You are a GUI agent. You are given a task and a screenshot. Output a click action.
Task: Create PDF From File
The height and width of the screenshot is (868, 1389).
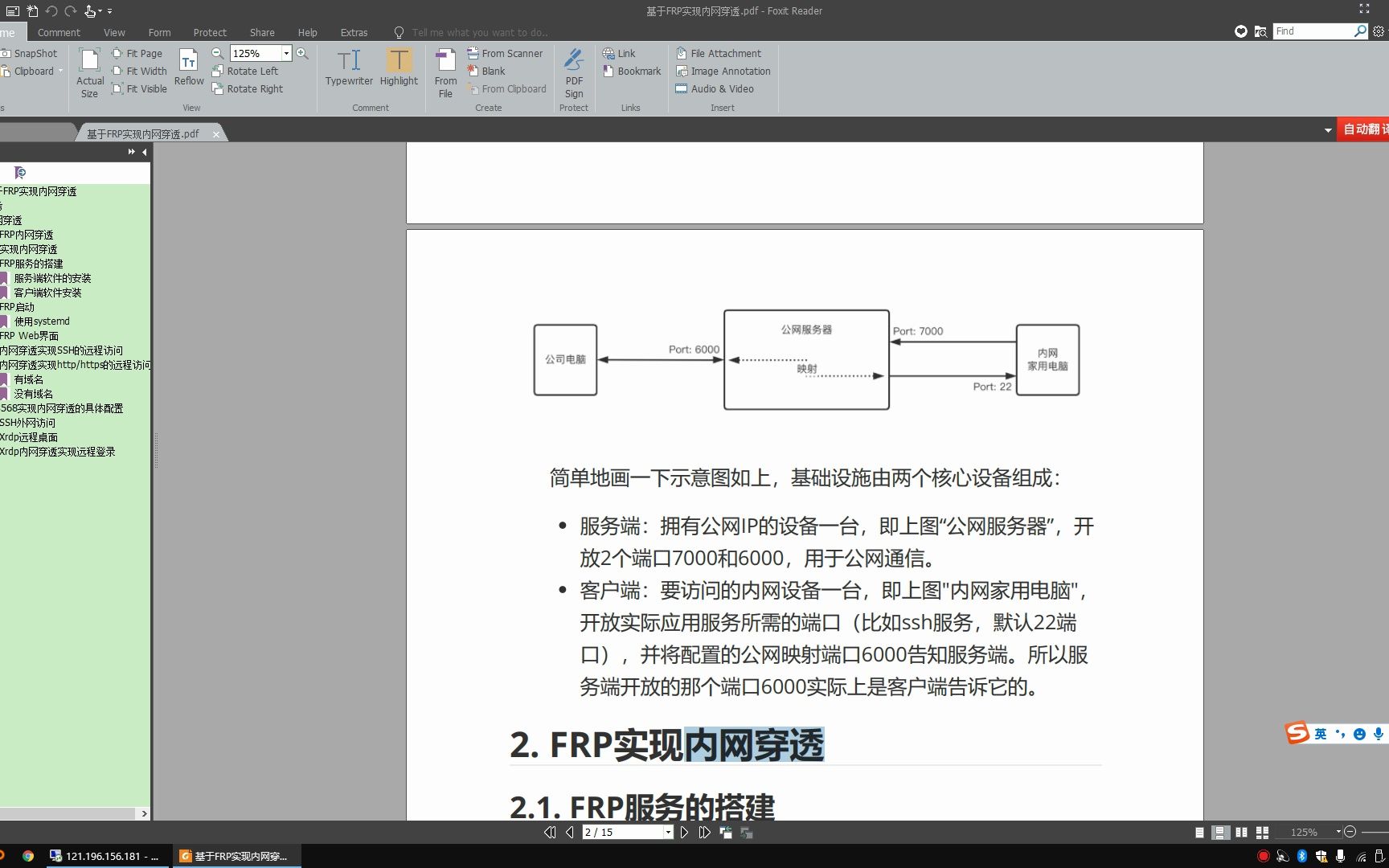pyautogui.click(x=445, y=73)
